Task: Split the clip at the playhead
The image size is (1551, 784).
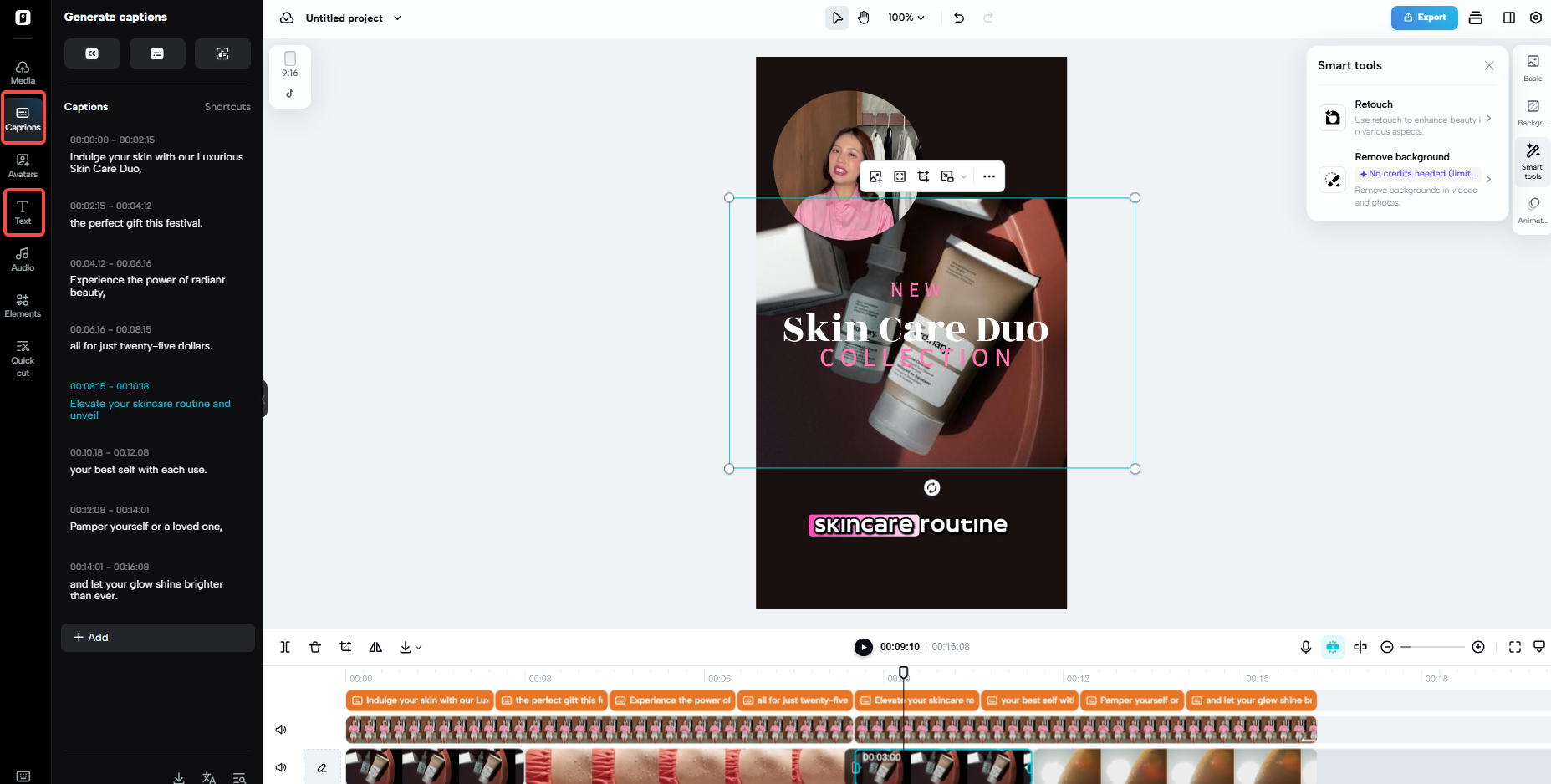Action: [x=285, y=646]
